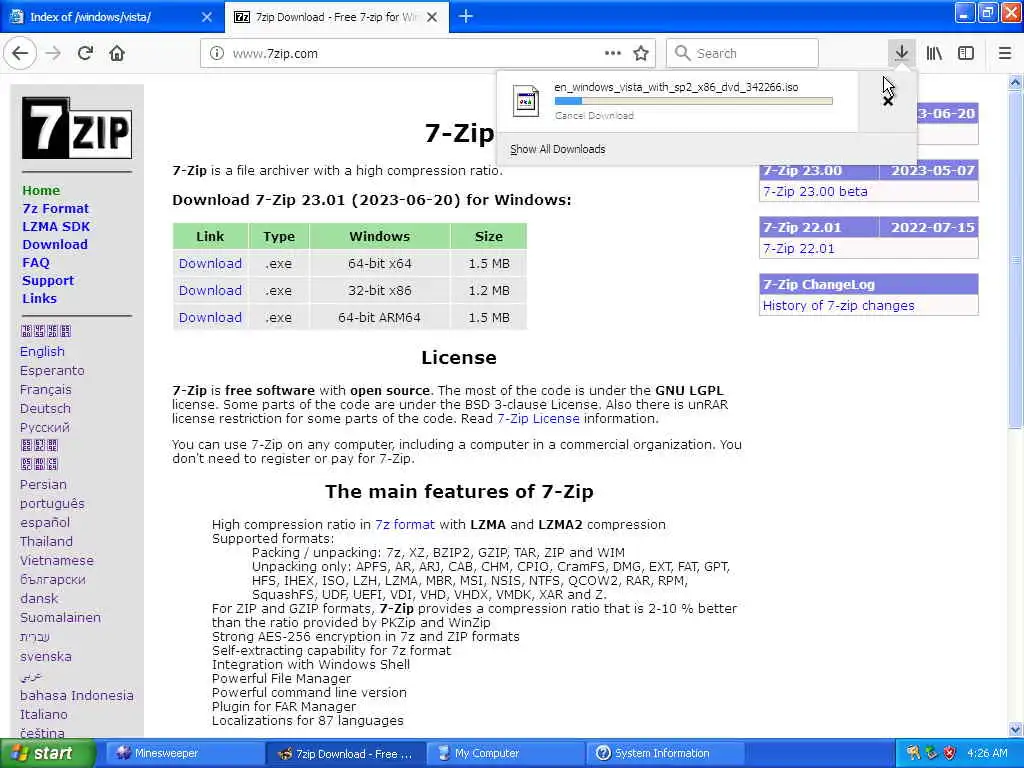Open the Library bookshelf icon
1024x768 pixels.
(x=934, y=53)
